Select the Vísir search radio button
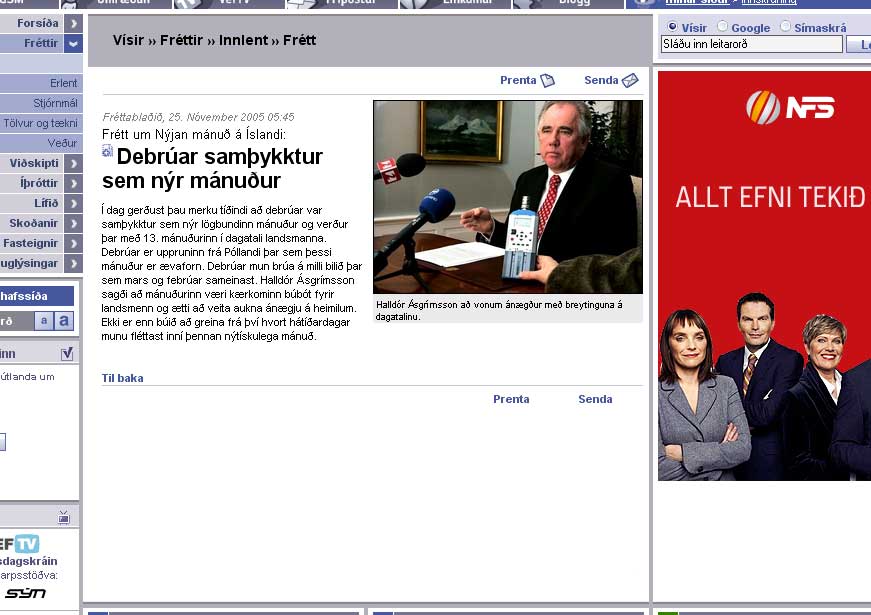Viewport: 871px width, 615px height. pos(672,27)
